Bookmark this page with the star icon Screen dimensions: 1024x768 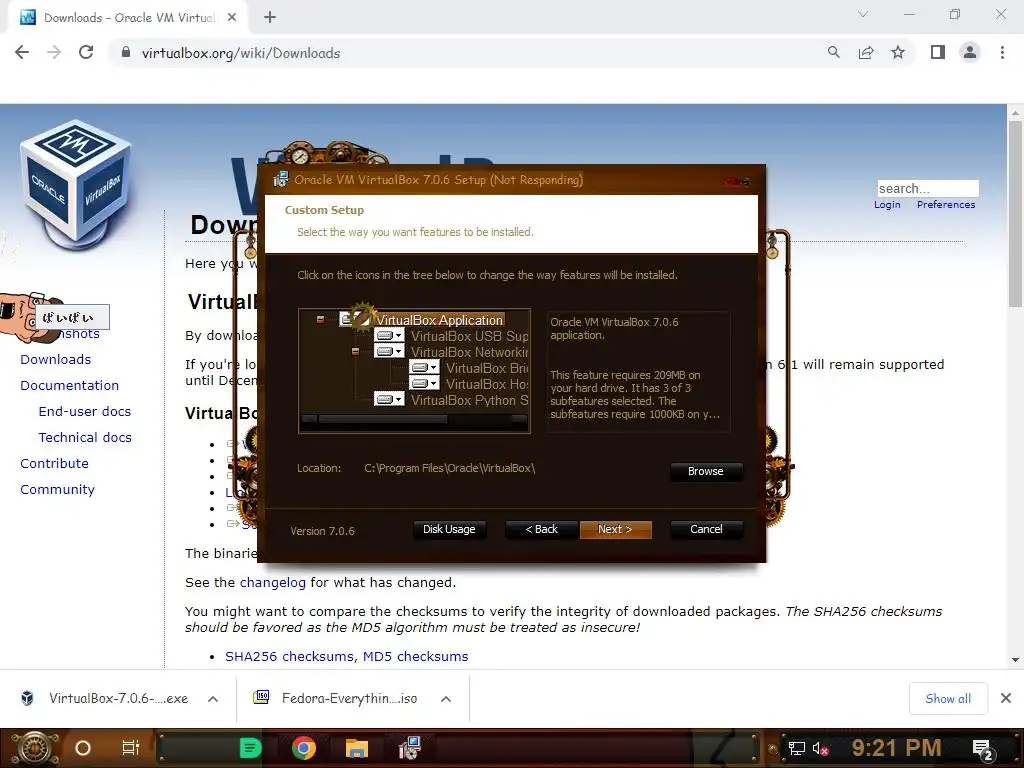[898, 53]
